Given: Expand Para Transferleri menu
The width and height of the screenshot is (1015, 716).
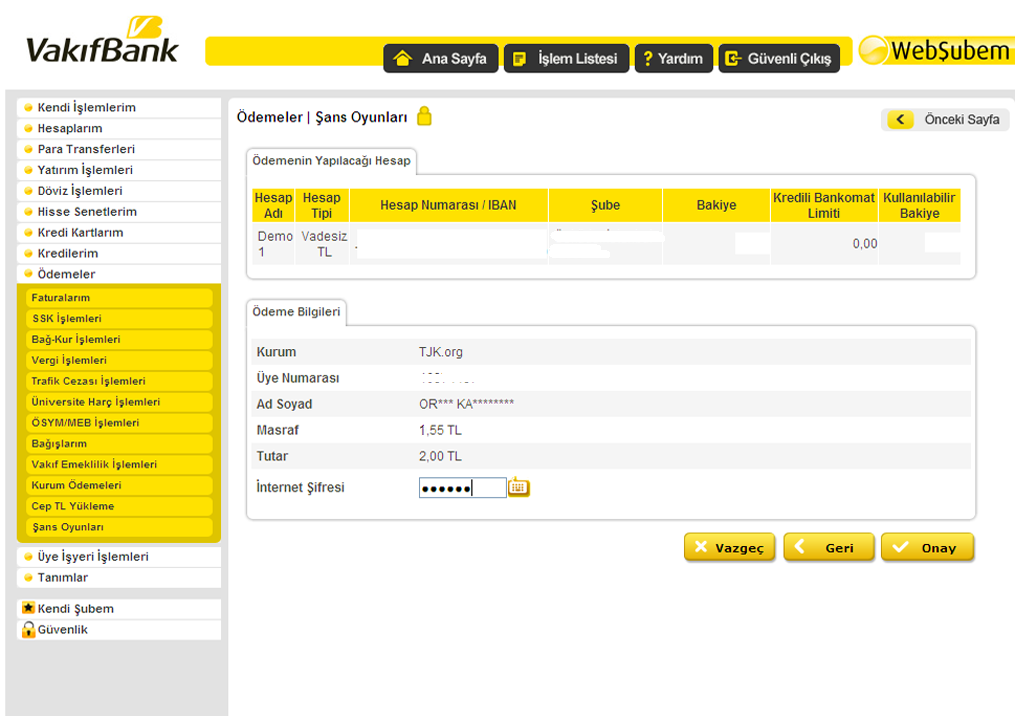Looking at the screenshot, I should pyautogui.click(x=118, y=149).
